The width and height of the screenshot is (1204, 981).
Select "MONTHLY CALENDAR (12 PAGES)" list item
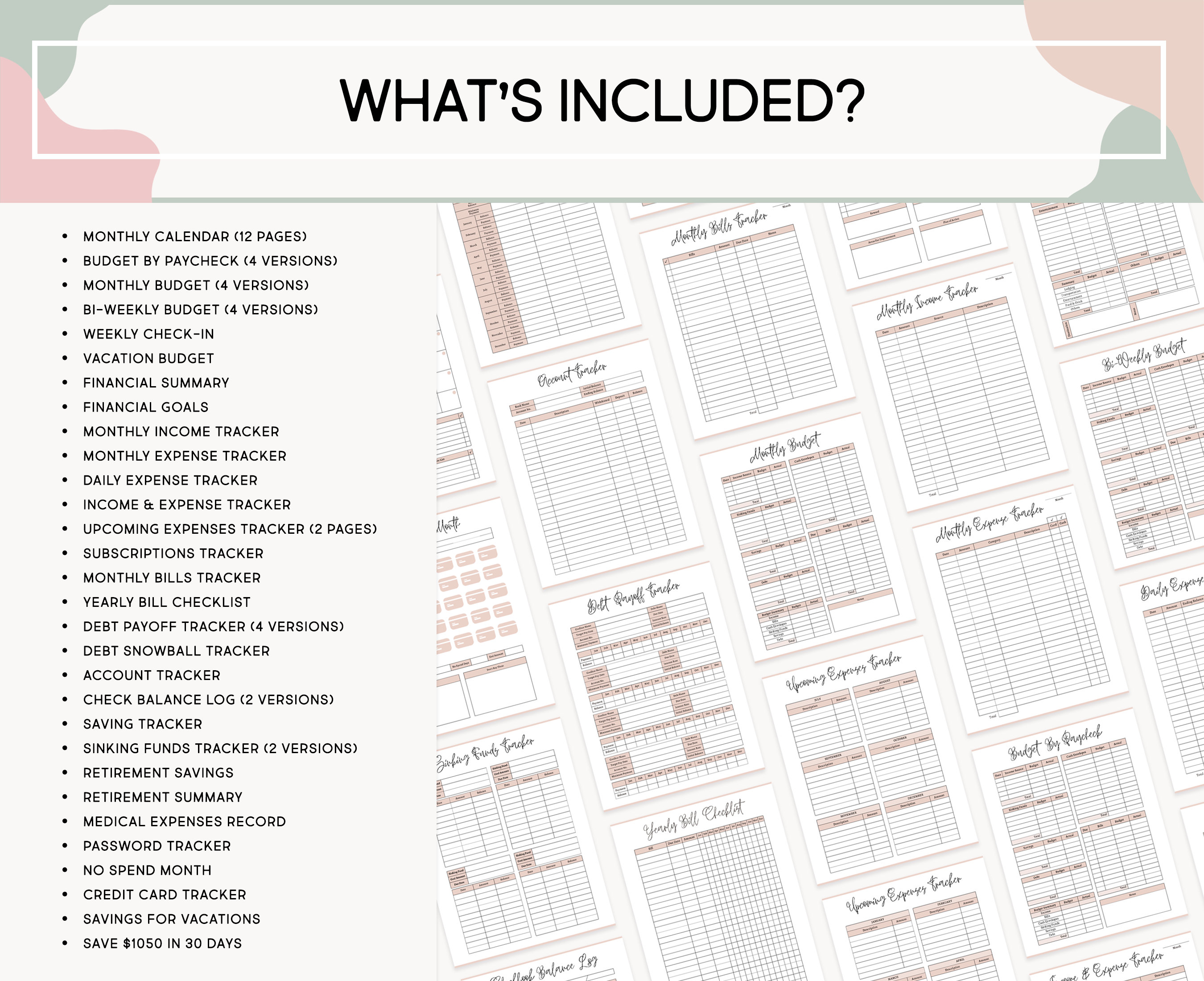tap(195, 237)
